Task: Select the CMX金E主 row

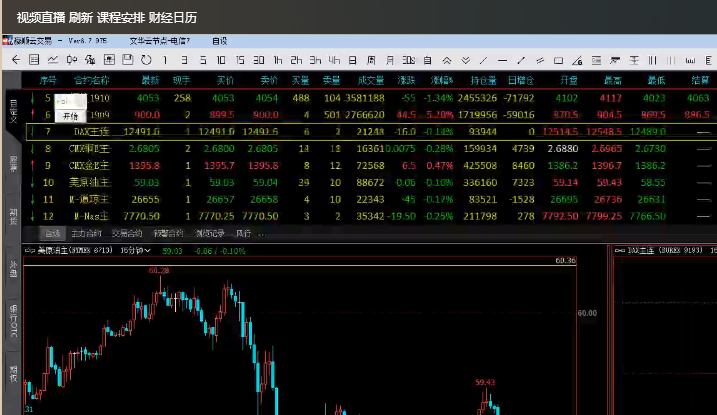Action: pos(369,165)
